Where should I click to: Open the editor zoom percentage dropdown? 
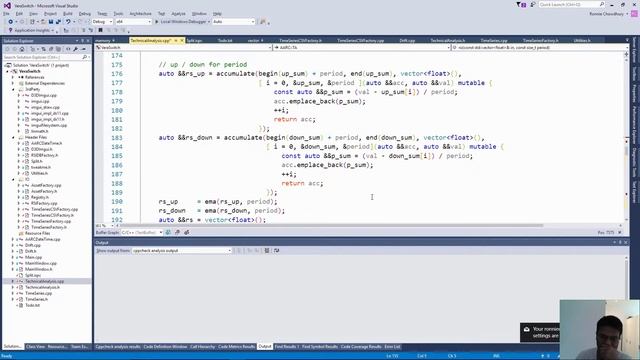tap(104, 225)
